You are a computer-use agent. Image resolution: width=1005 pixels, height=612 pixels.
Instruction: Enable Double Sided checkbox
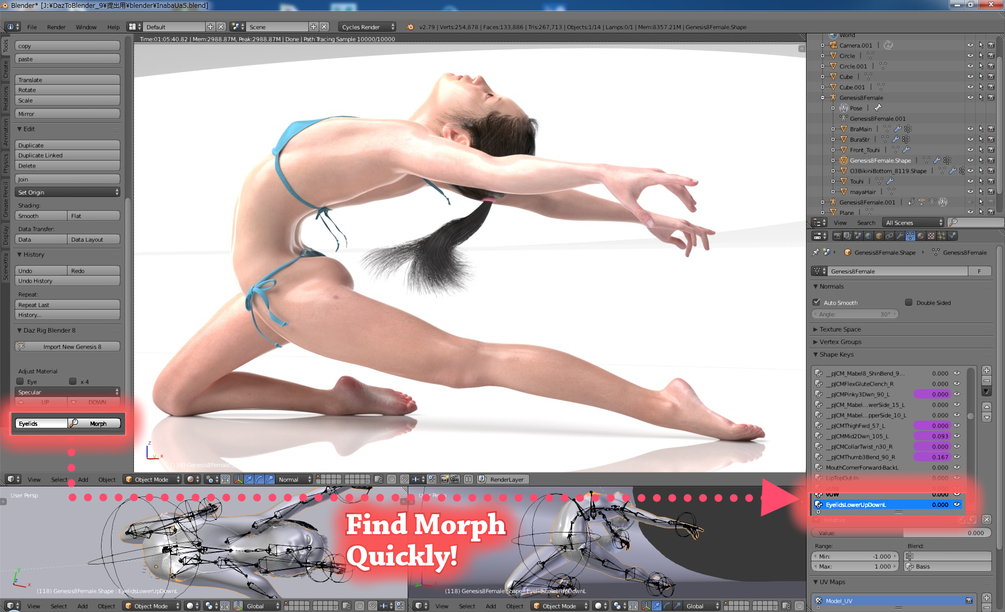coord(909,302)
